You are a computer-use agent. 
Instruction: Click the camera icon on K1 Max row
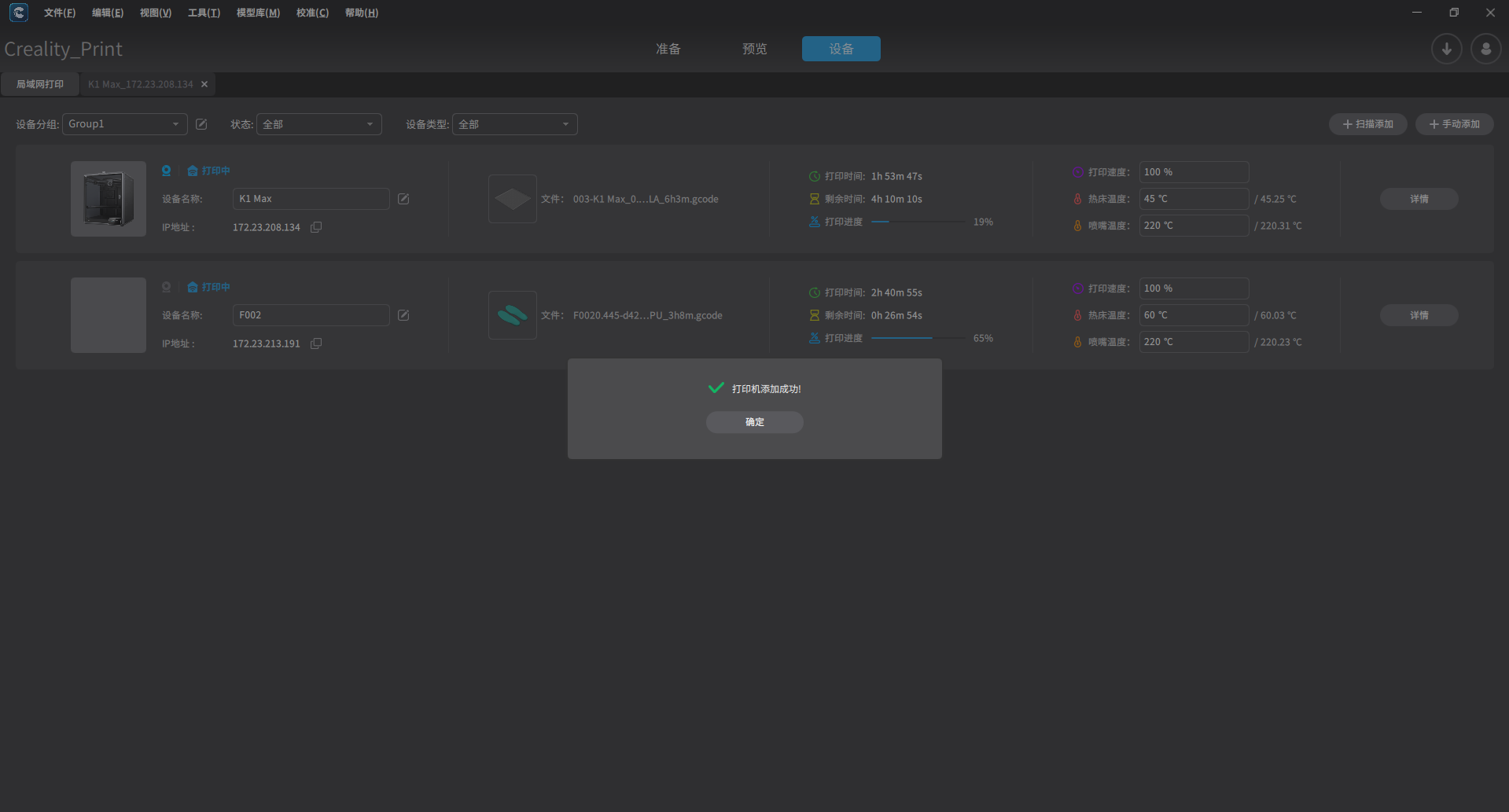[166, 171]
